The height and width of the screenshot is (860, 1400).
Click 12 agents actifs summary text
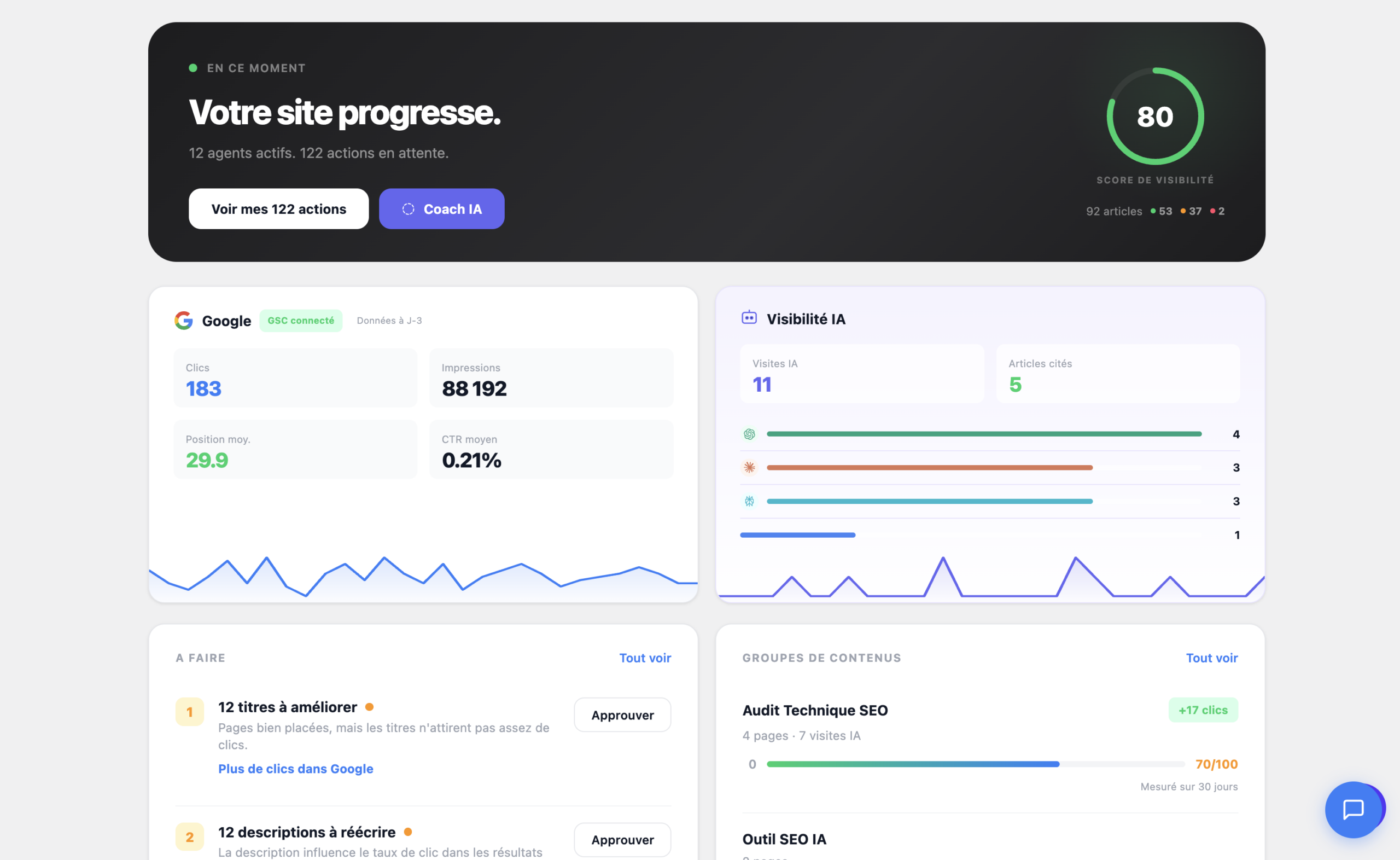[318, 153]
